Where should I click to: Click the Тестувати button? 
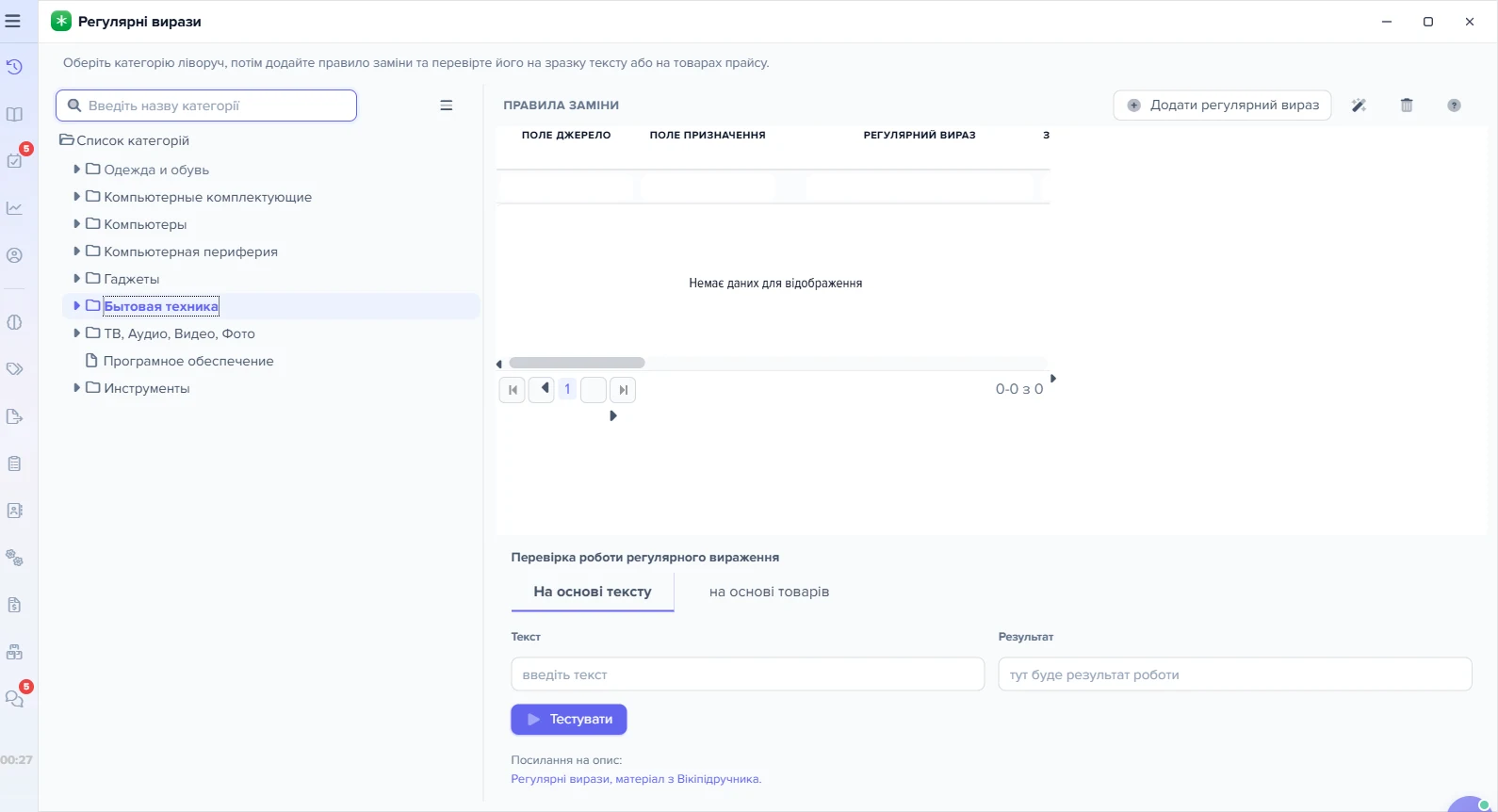pyautogui.click(x=569, y=719)
